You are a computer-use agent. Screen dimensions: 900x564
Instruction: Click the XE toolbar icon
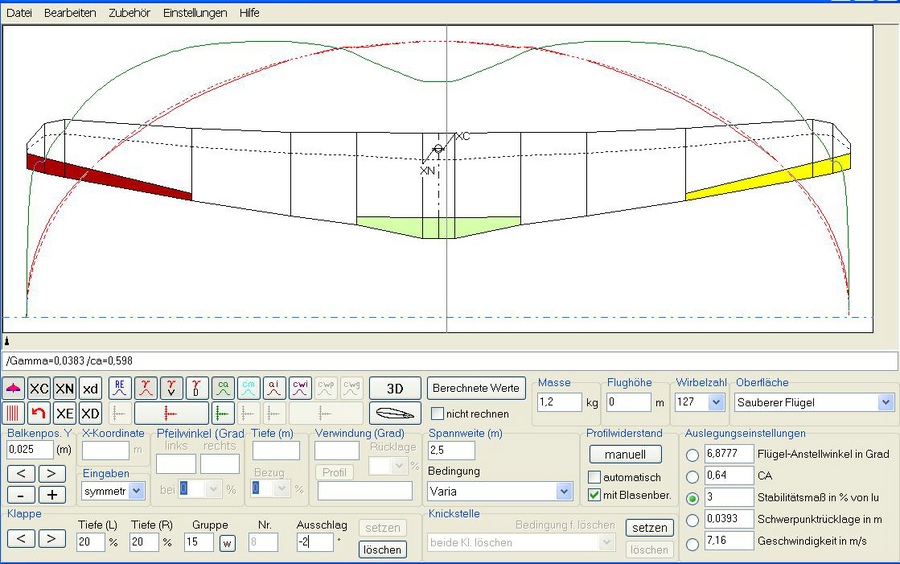click(65, 413)
